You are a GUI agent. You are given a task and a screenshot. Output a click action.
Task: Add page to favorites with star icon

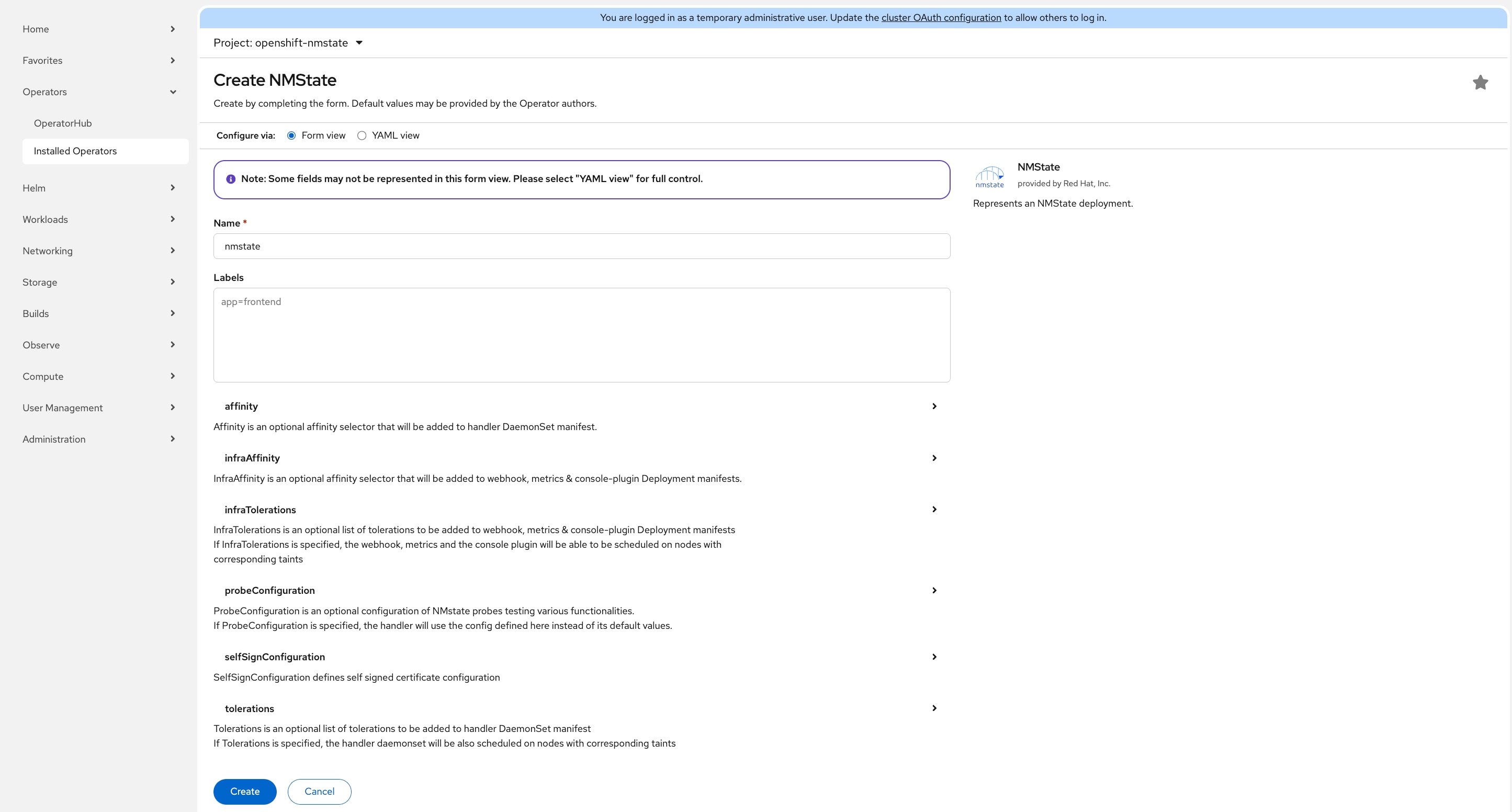(1480, 83)
